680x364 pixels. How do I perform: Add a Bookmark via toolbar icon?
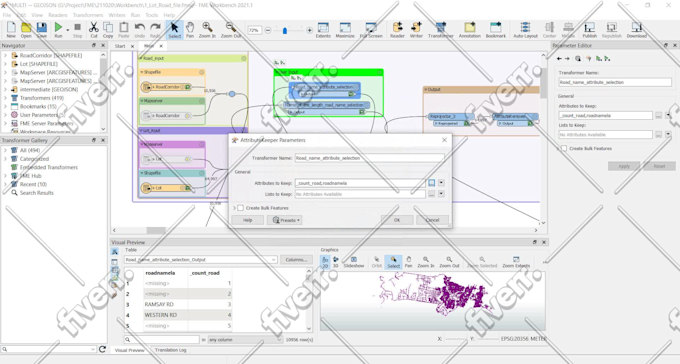pyautogui.click(x=496, y=30)
